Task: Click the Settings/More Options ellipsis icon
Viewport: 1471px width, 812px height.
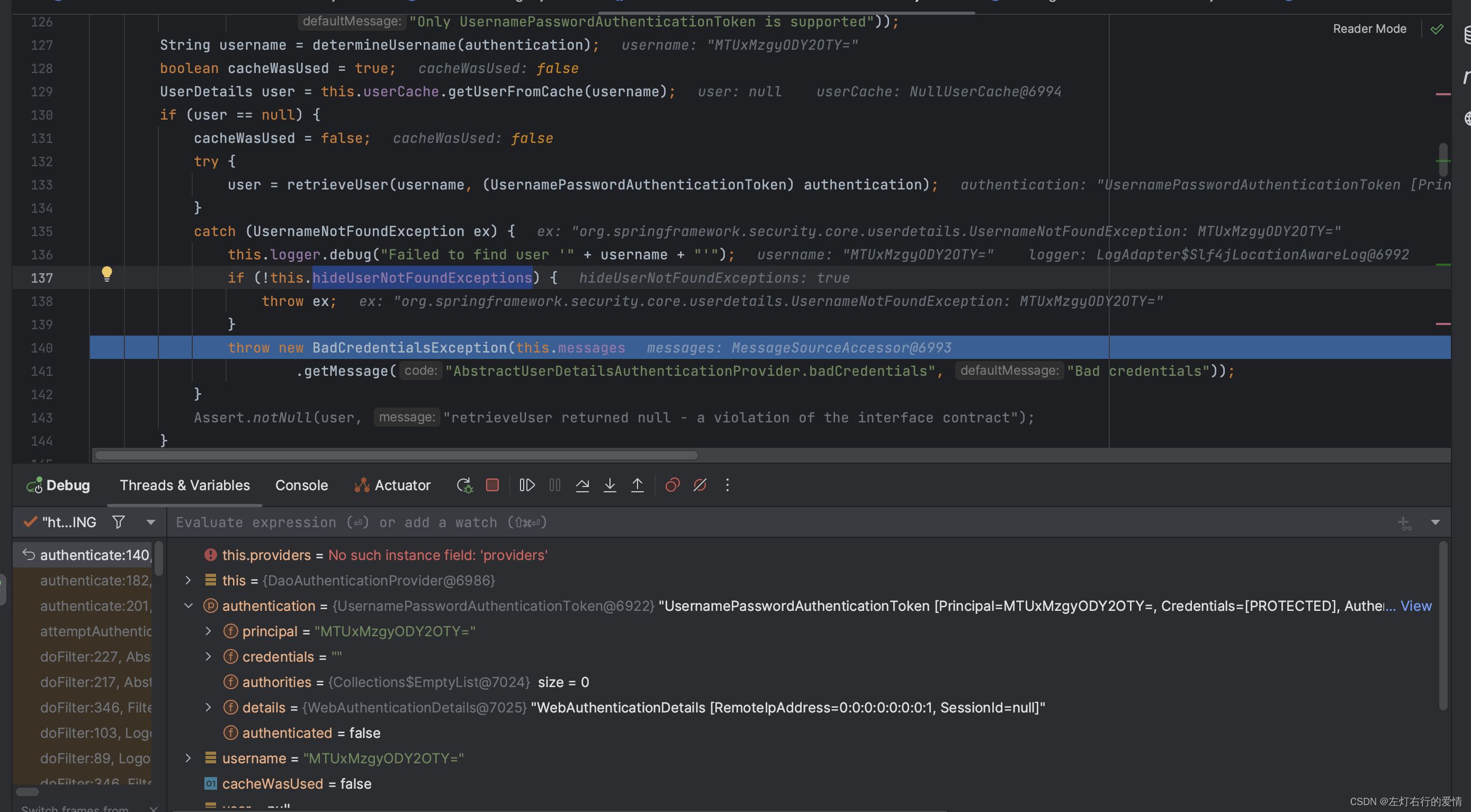Action: coord(727,485)
